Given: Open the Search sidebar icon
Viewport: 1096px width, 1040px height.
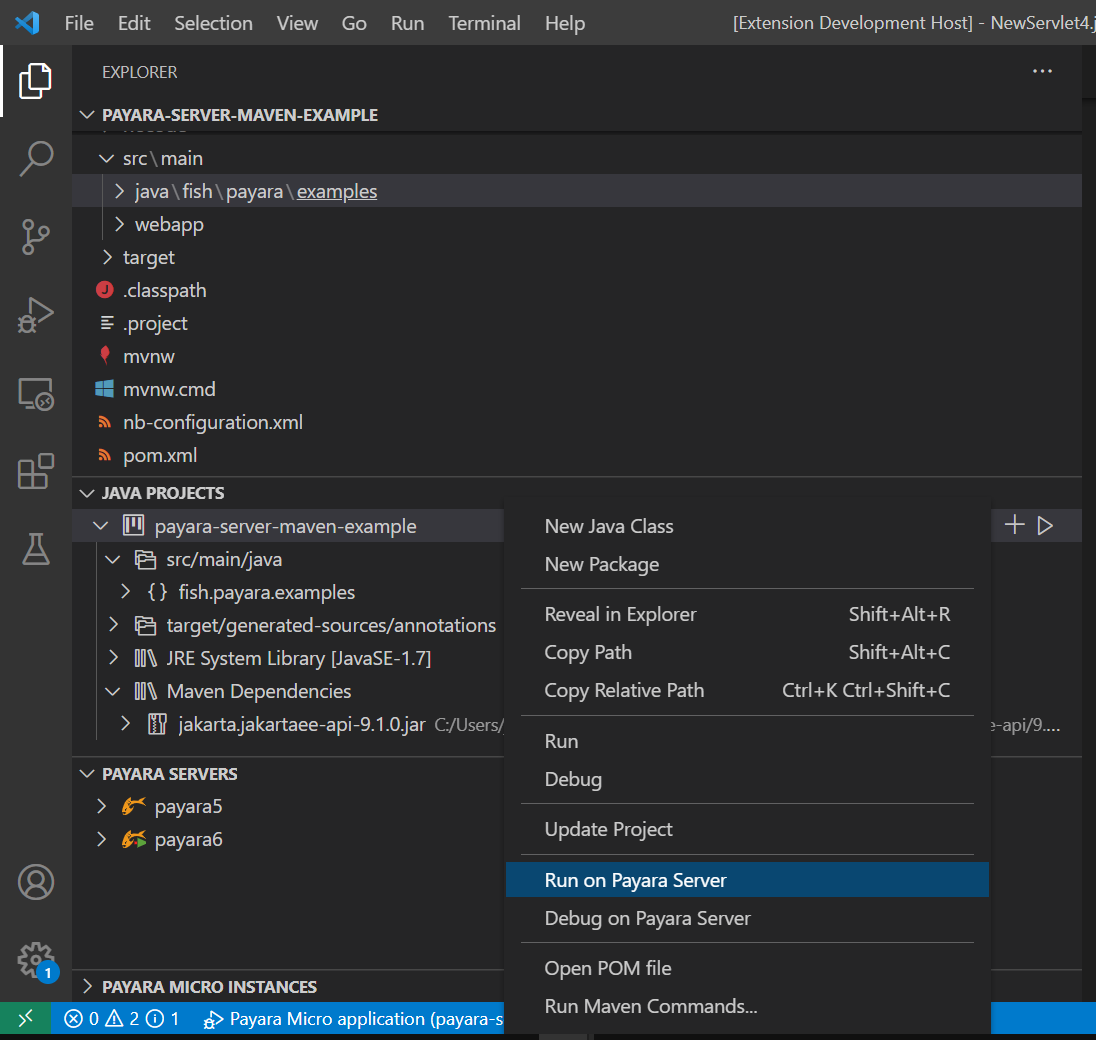Looking at the screenshot, I should point(36,158).
